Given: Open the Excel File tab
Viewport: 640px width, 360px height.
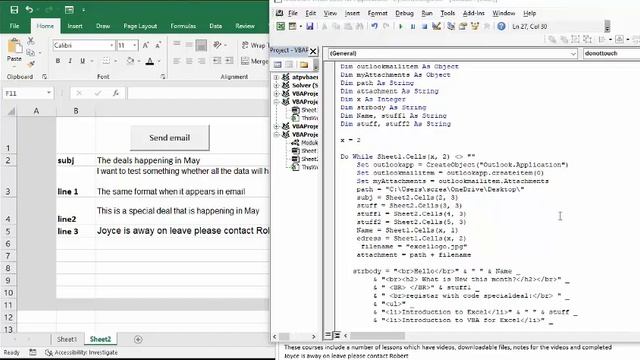Looking at the screenshot, I should pyautogui.click(x=14, y=26).
